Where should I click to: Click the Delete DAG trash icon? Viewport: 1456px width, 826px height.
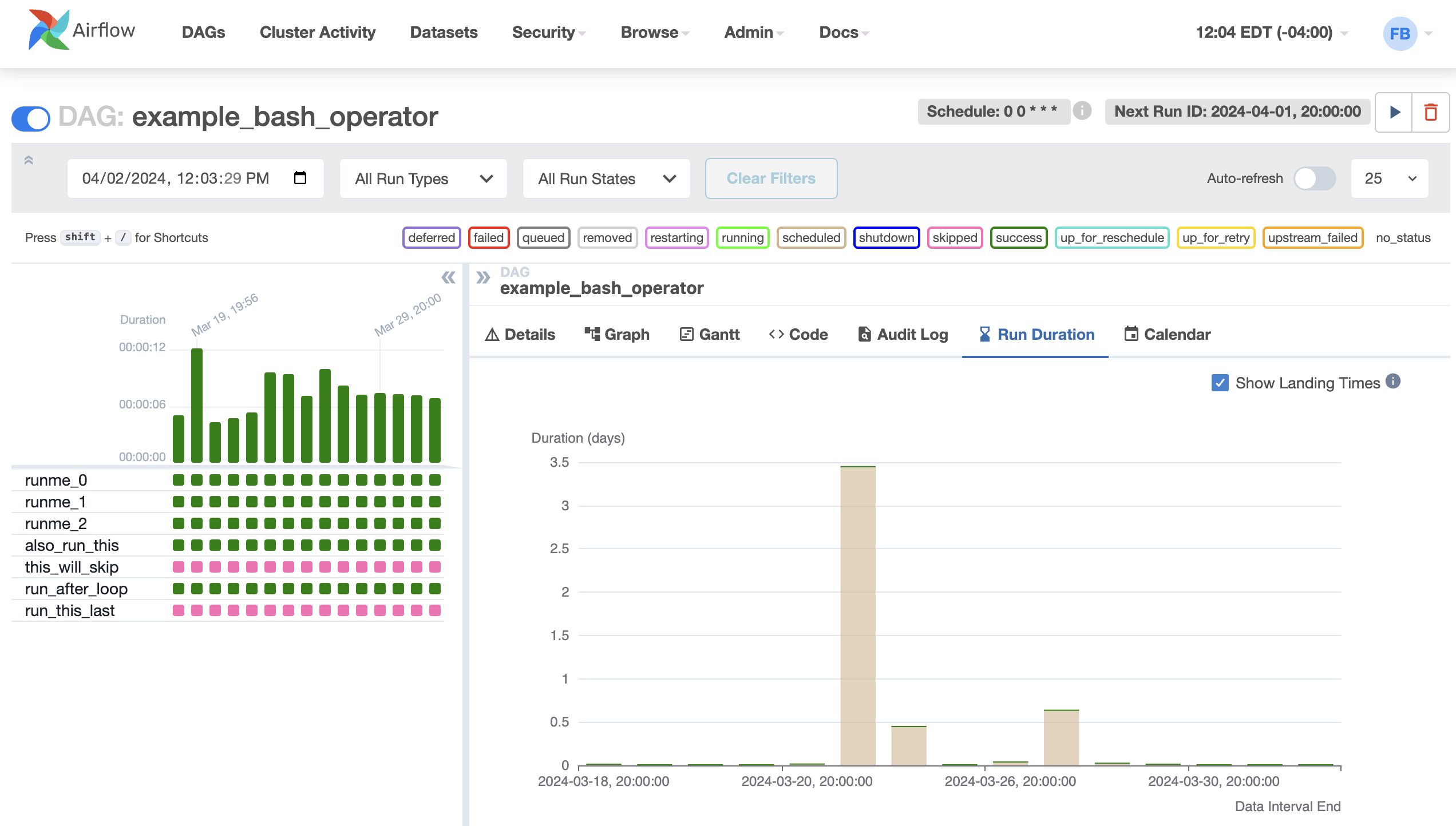(x=1430, y=112)
